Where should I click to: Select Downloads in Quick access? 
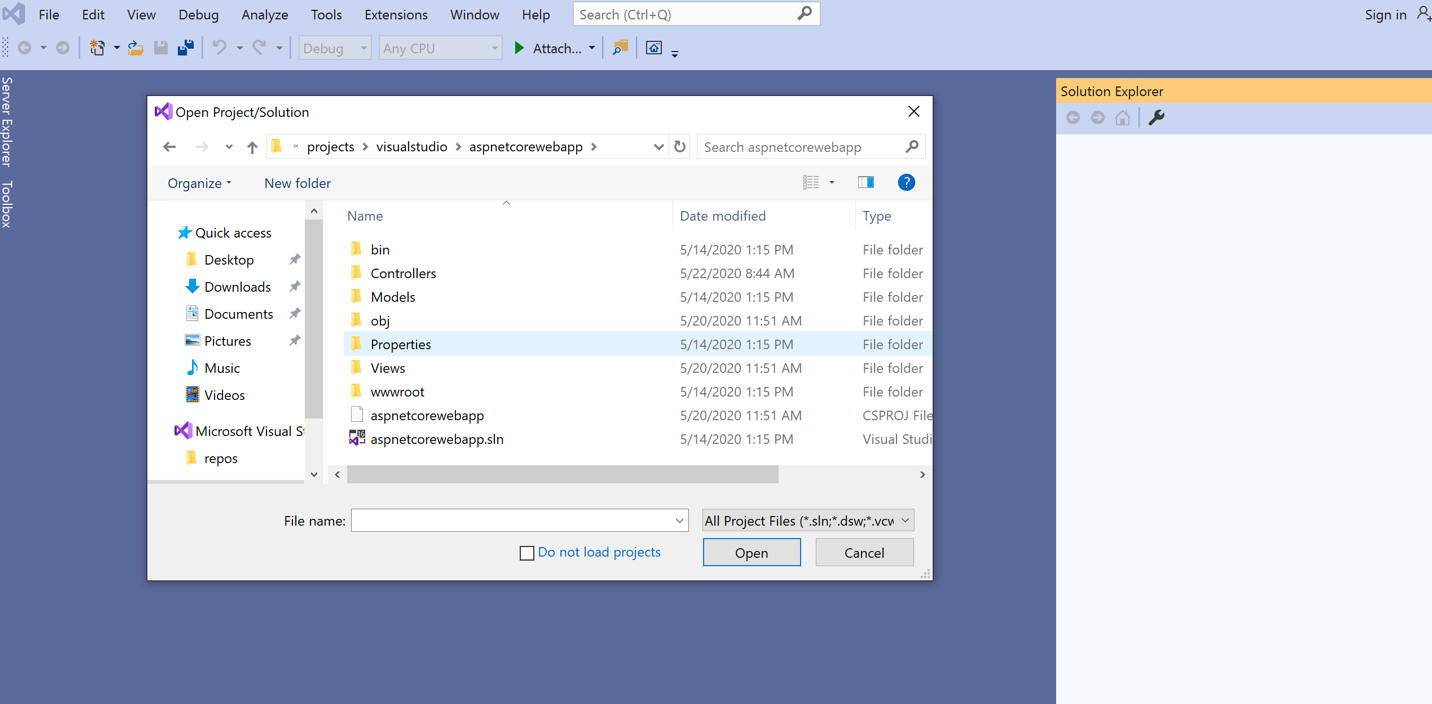coord(237,287)
